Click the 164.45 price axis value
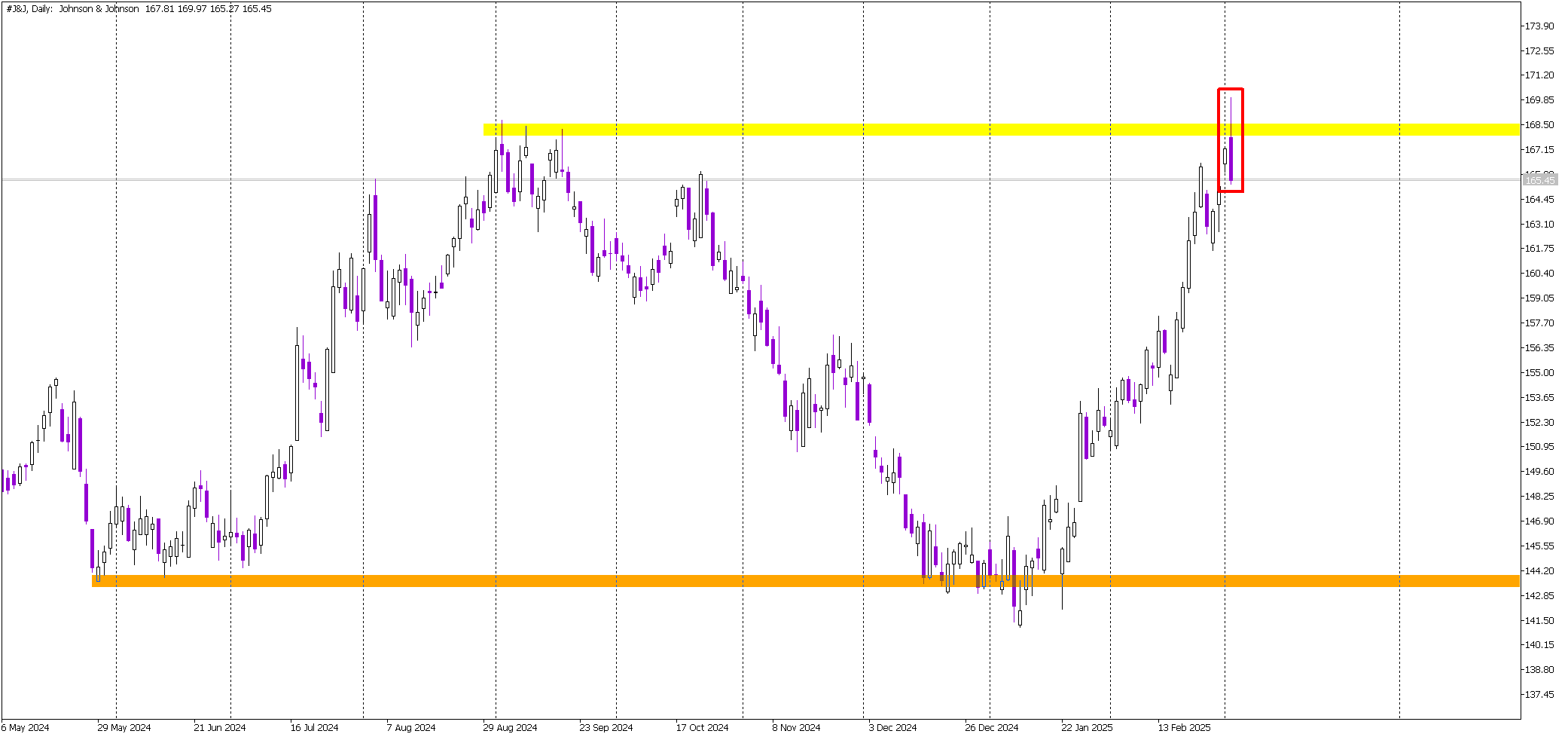Screen dimensions: 1568x737 pos(1539,200)
